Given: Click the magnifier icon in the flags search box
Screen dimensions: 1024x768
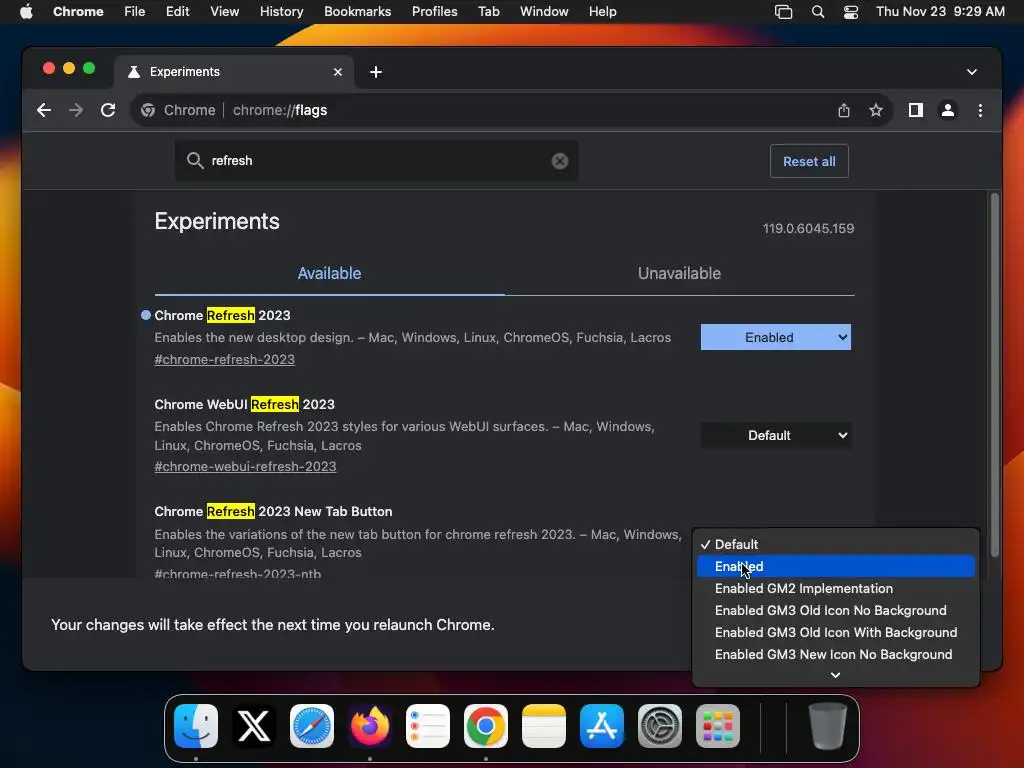Looking at the screenshot, I should (x=195, y=161).
